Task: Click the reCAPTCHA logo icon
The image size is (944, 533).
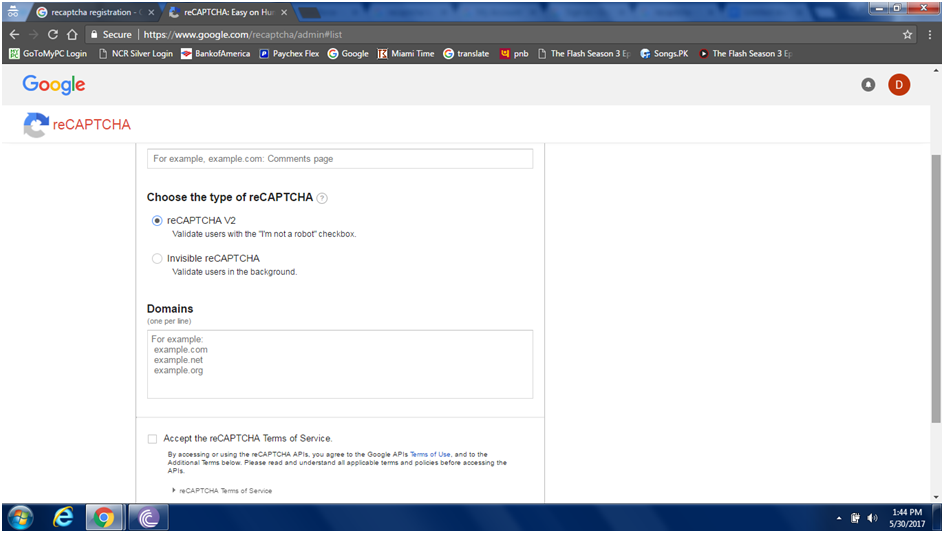Action: point(36,125)
